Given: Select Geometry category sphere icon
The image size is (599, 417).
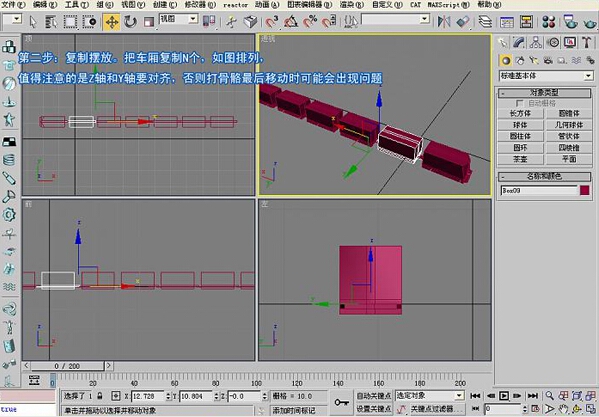Looking at the screenshot, I should [x=506, y=60].
